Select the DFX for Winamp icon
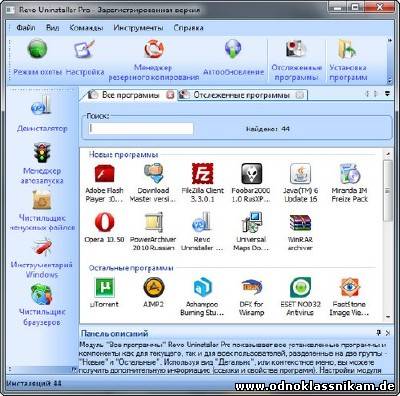 [x=251, y=287]
